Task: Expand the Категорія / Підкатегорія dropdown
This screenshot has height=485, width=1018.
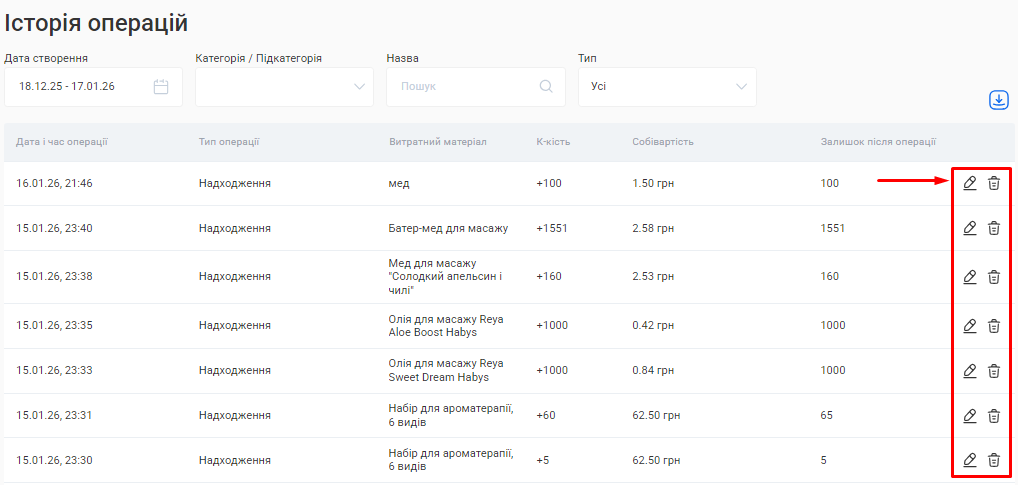Action: 284,87
